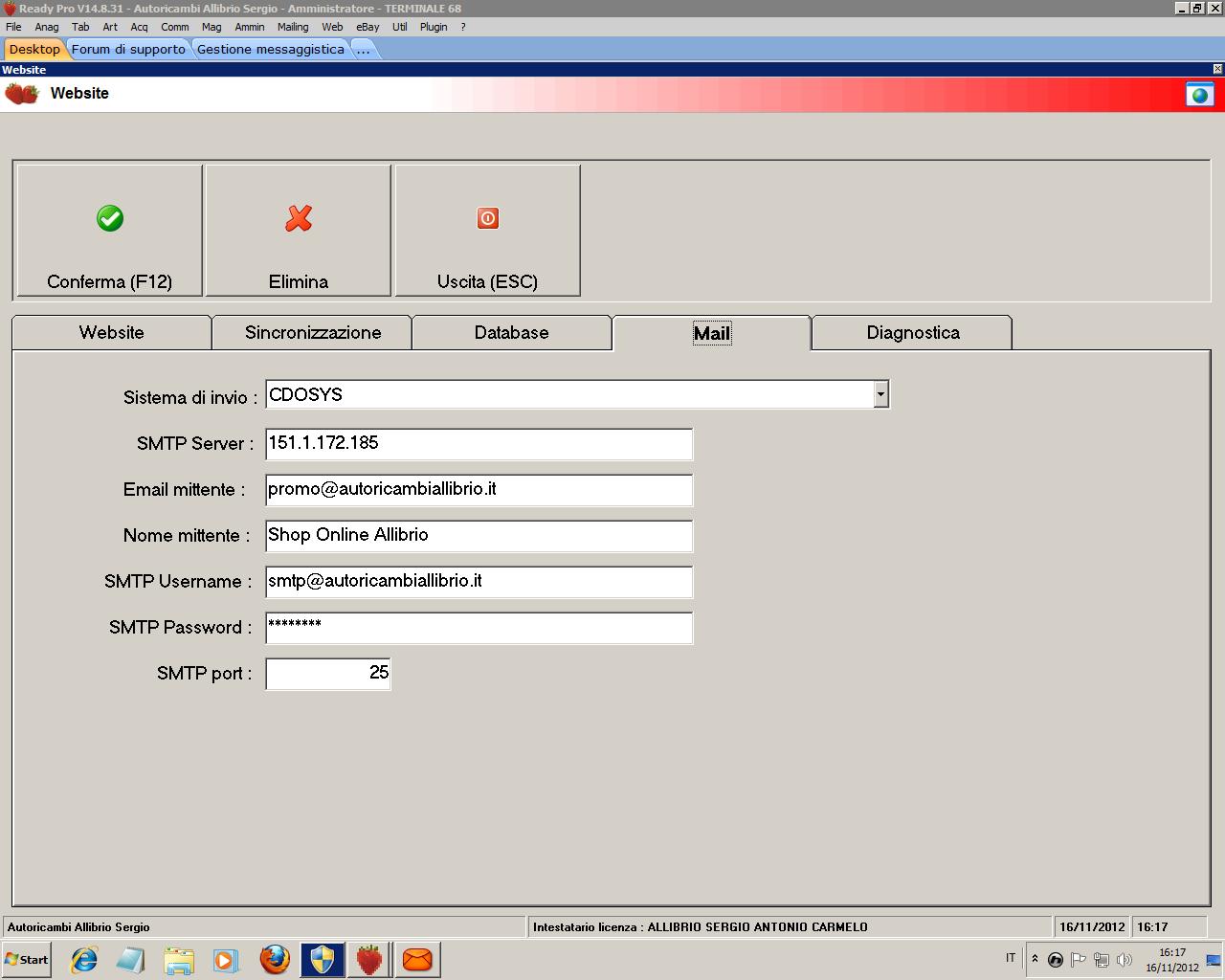This screenshot has height=980, width=1225.
Task: Click Autoricambi Allibrio Sergio status bar text
Action: click(78, 926)
